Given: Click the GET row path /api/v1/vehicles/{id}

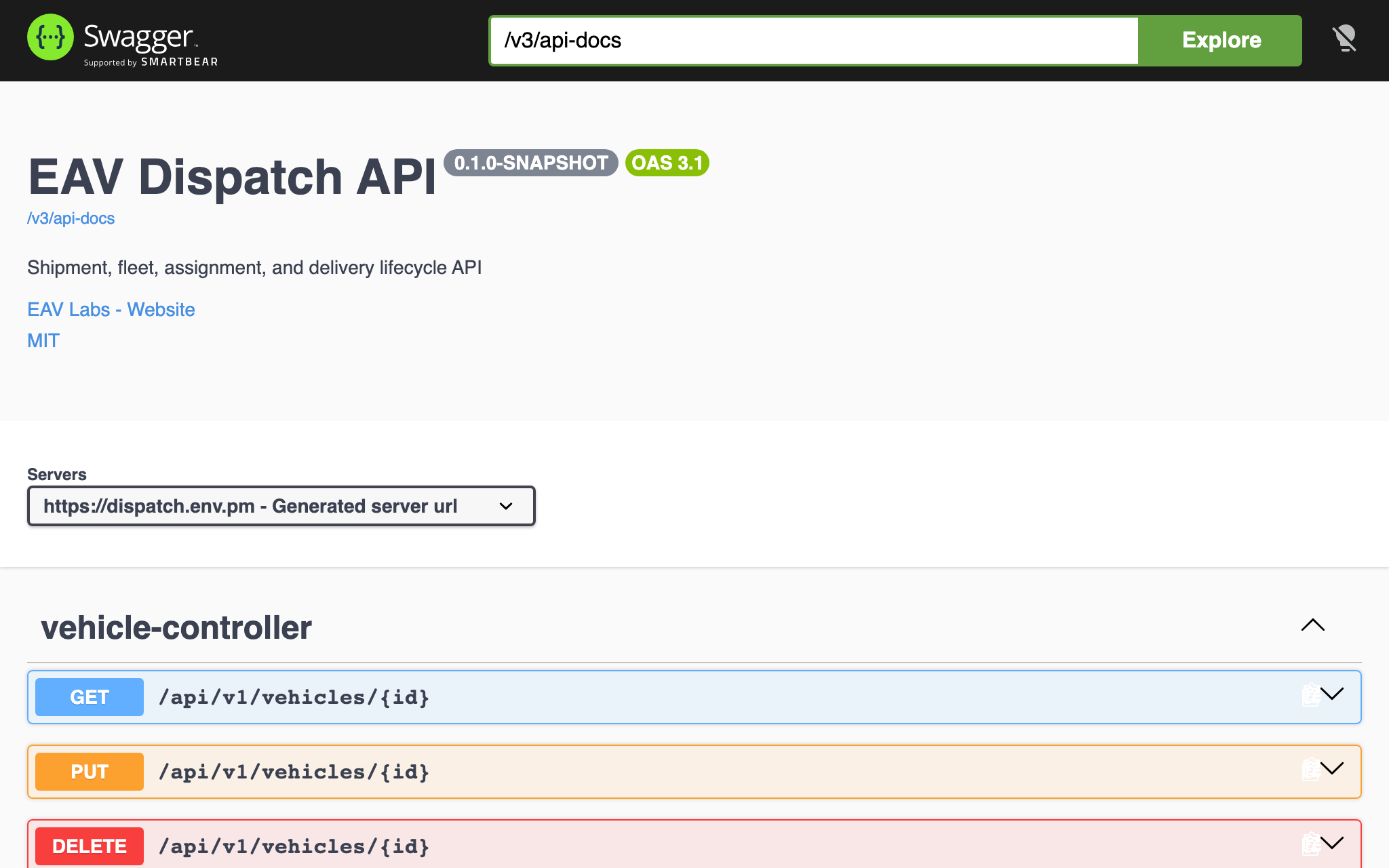Looking at the screenshot, I should click(x=294, y=697).
